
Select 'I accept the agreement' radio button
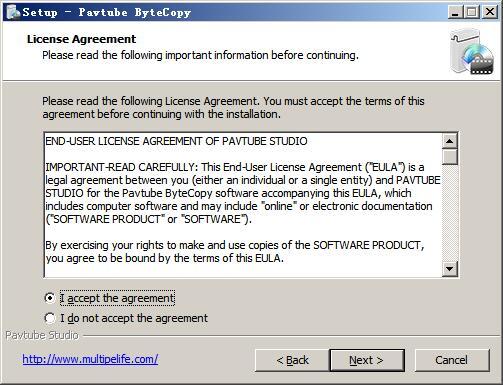pos(50,298)
